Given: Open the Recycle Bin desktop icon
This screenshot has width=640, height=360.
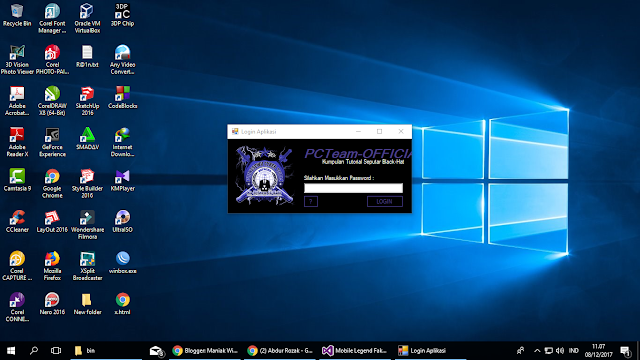Looking at the screenshot, I should click(x=17, y=15).
